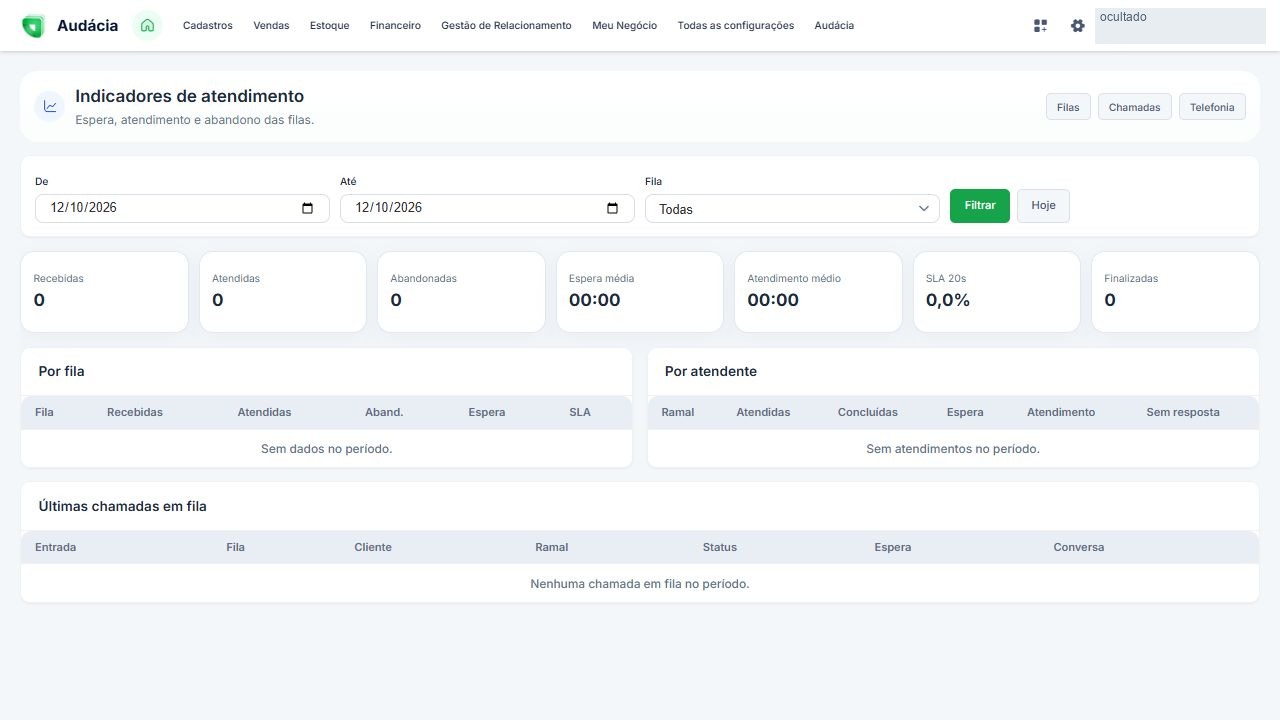The width and height of the screenshot is (1280, 720).
Task: Open the apps grid icon
Action: coord(1040,26)
